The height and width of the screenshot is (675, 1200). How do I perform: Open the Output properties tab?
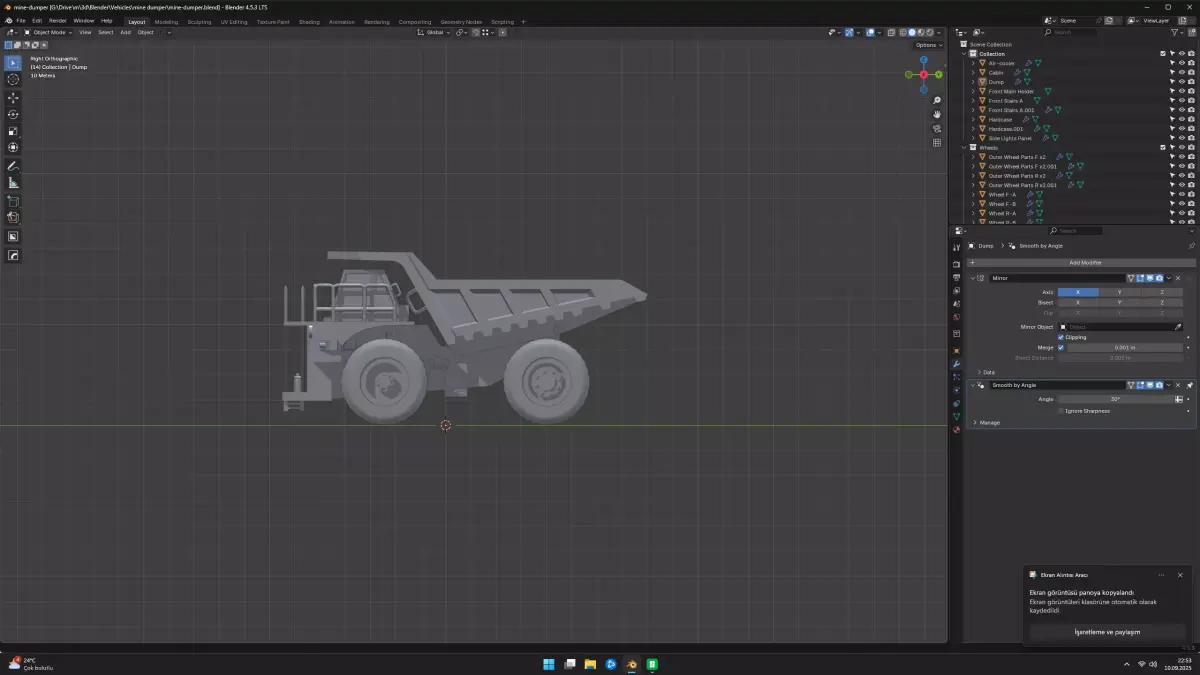coord(956,277)
